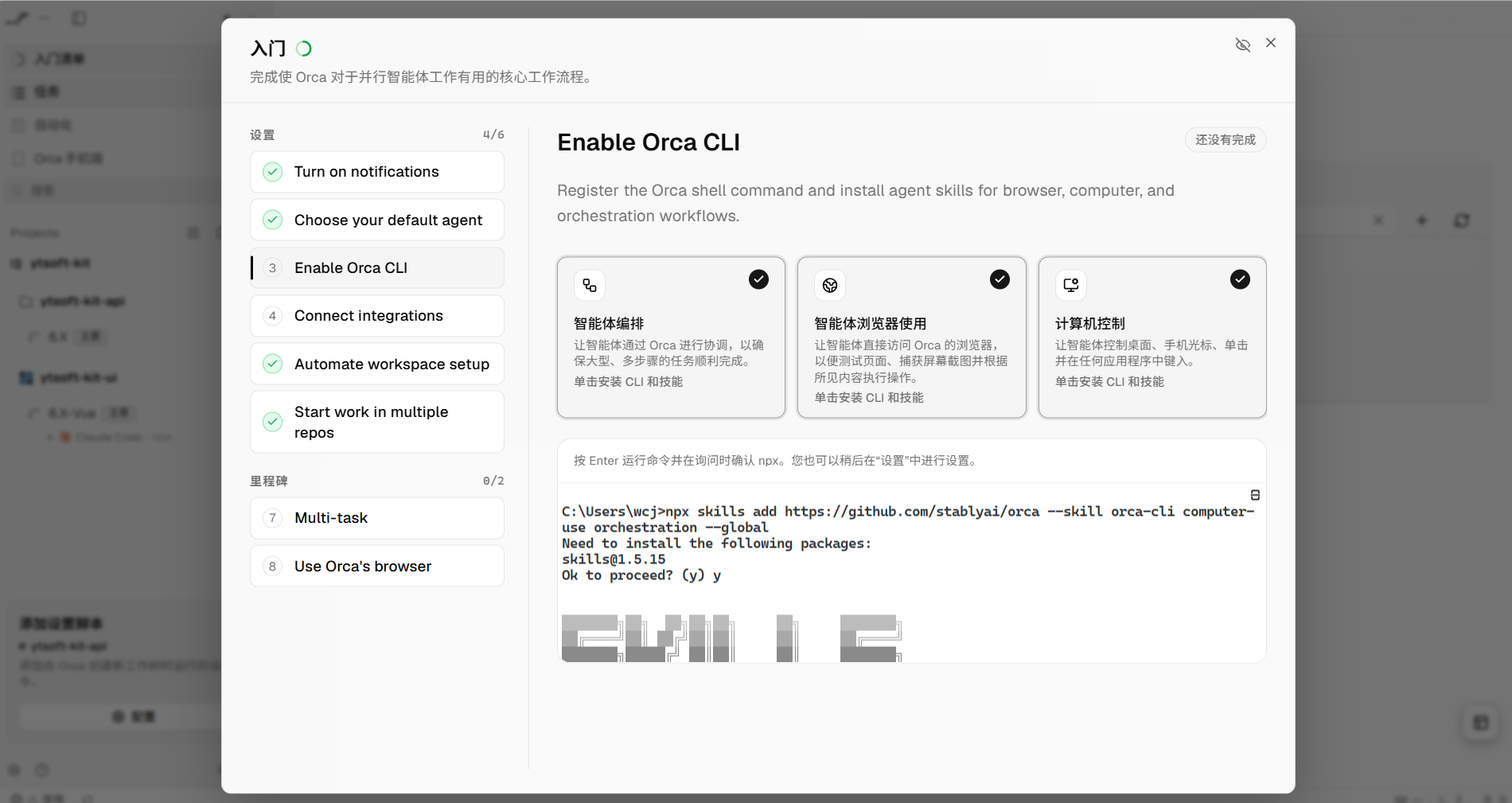Click the 4/6 setup progress counter
The width and height of the screenshot is (1512, 803).
click(x=493, y=134)
